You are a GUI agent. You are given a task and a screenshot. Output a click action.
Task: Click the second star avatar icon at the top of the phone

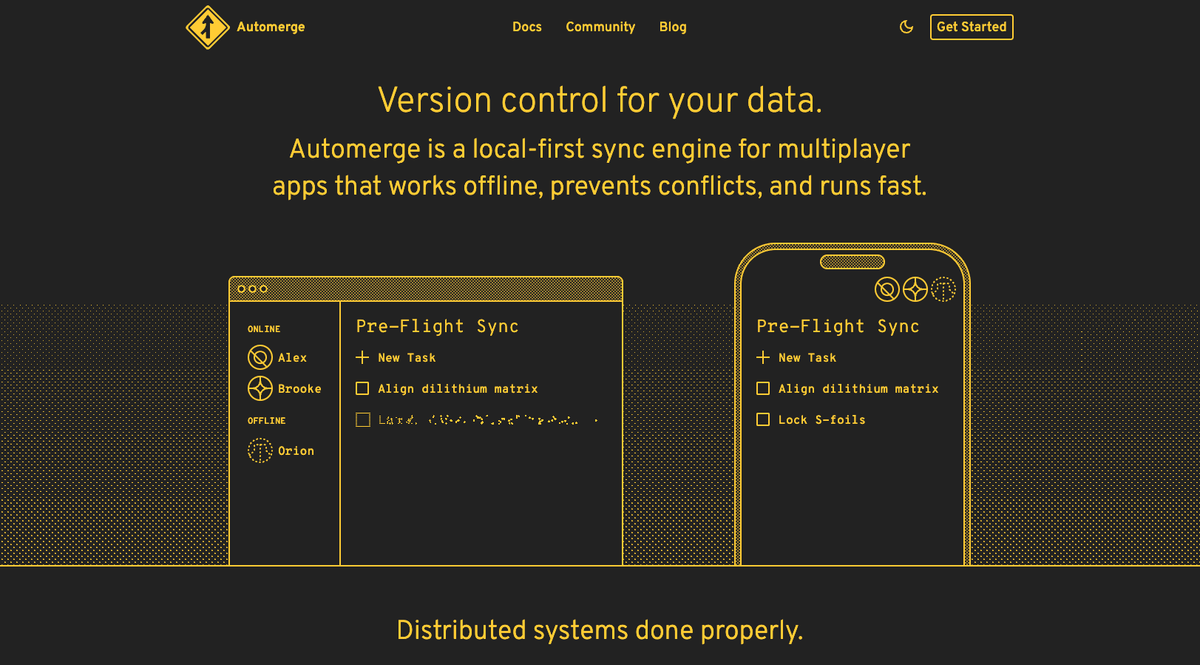point(915,290)
